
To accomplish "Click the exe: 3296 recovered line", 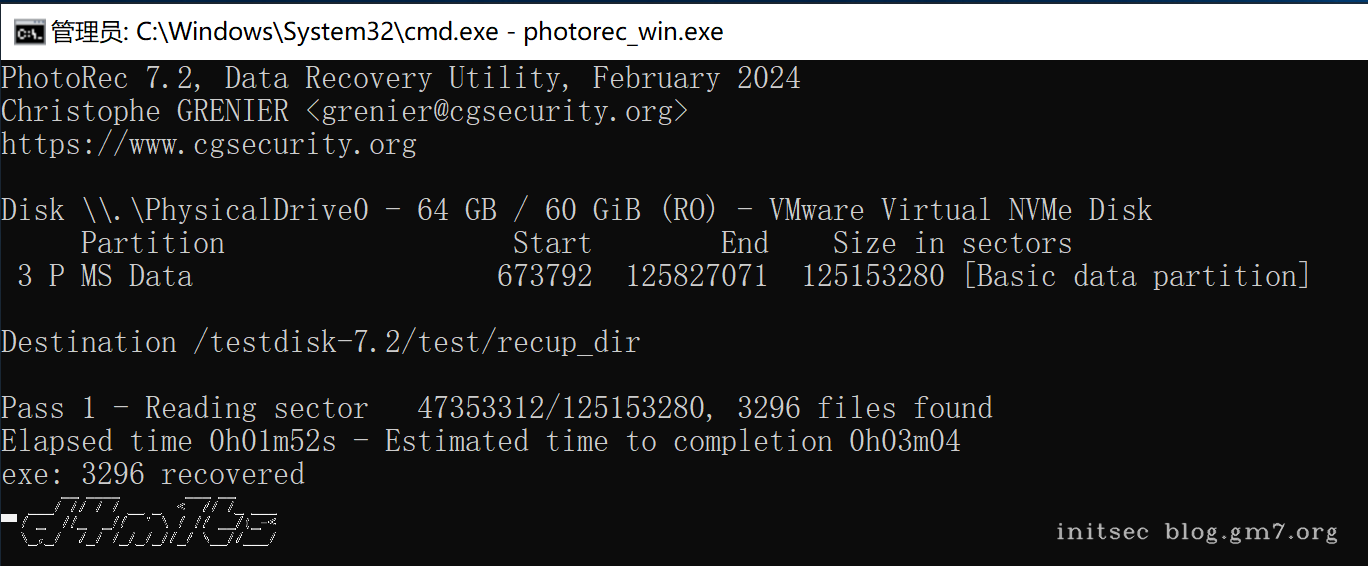I will coord(152,474).
